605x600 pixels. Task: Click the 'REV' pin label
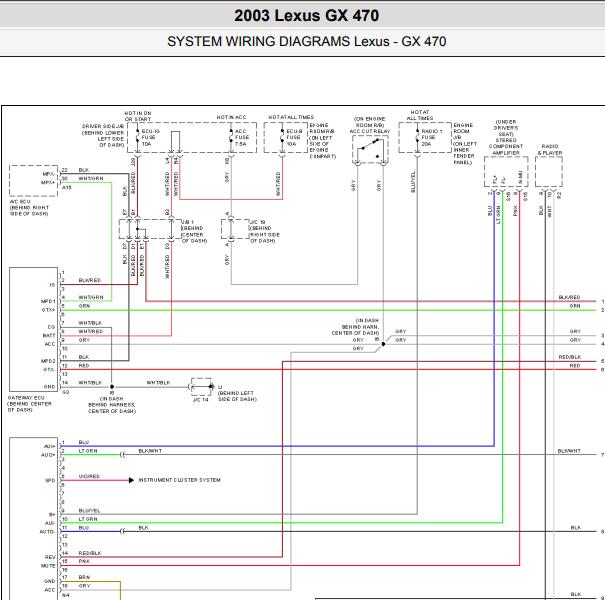tap(51, 557)
